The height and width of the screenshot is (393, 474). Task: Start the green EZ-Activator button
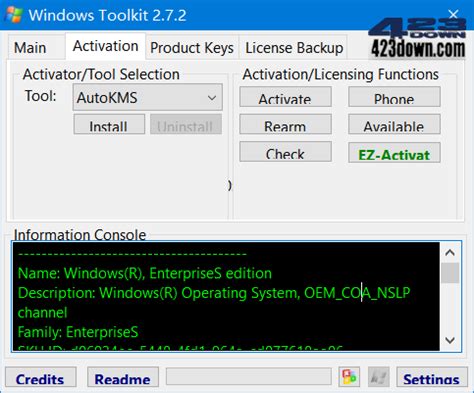pos(394,153)
